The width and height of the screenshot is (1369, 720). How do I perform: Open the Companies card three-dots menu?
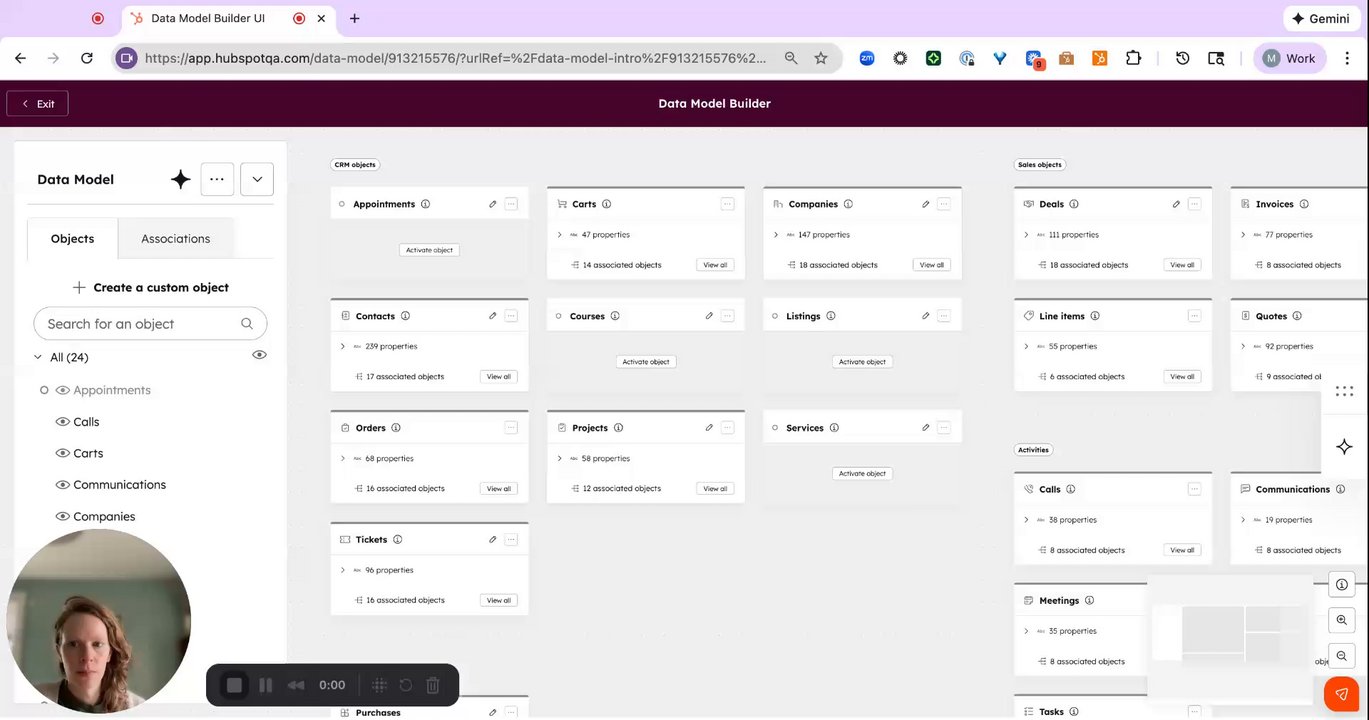point(943,204)
